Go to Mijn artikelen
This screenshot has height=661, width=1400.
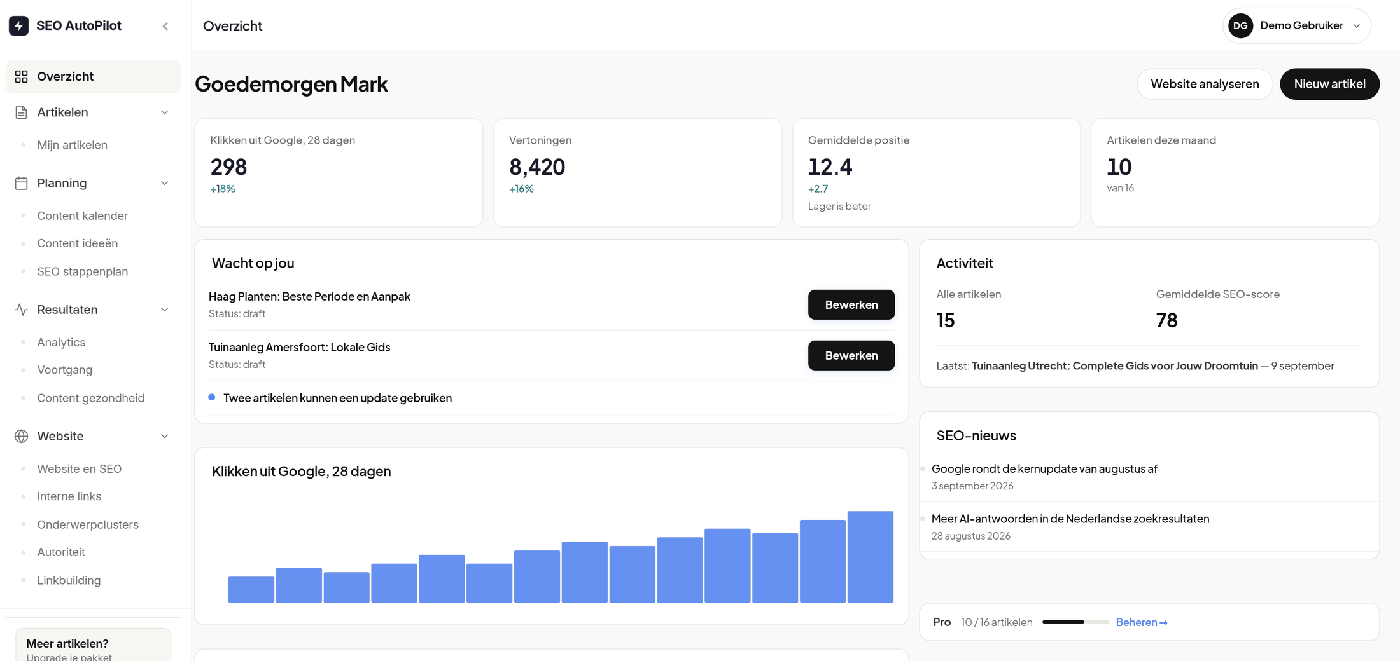pos(72,145)
